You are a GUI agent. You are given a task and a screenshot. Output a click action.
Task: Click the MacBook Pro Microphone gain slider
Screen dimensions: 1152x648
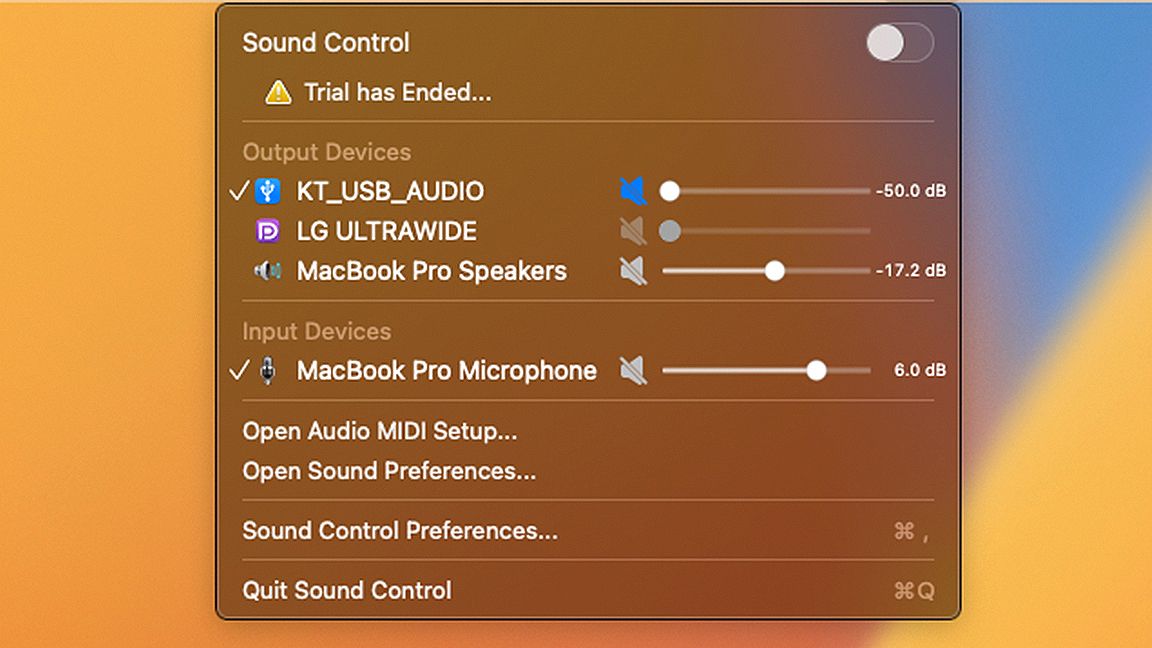point(766,370)
